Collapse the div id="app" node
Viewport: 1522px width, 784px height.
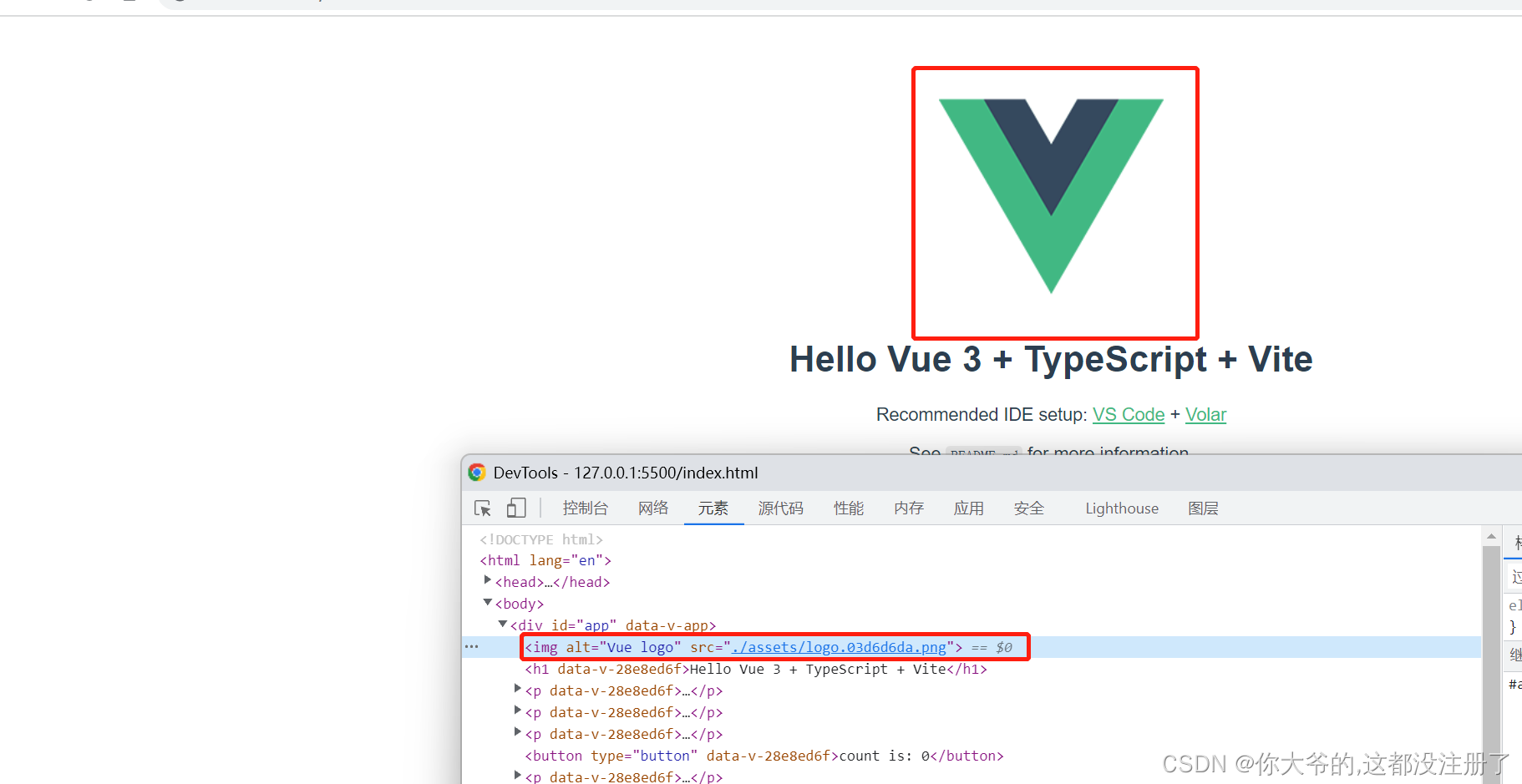tap(503, 624)
